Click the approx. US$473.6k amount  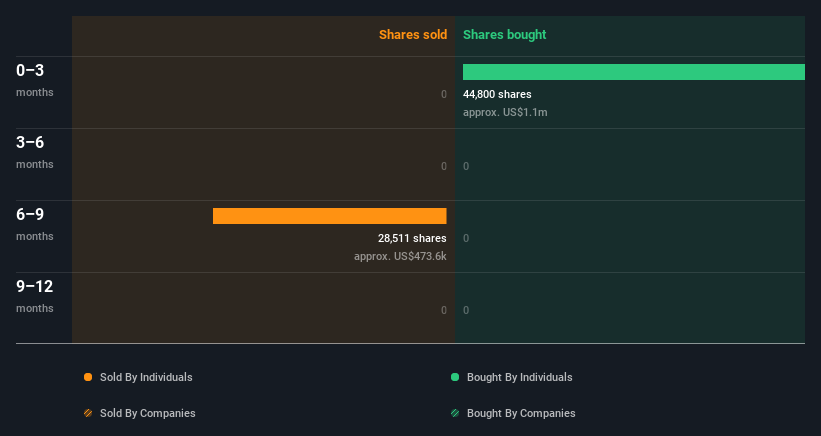tap(400, 256)
